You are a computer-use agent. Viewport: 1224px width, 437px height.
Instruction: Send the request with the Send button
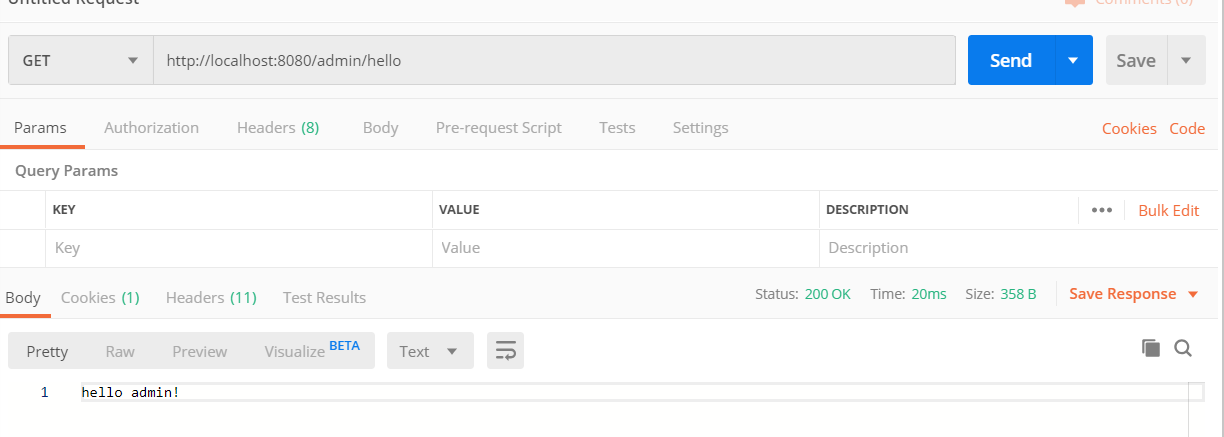[x=1011, y=60]
